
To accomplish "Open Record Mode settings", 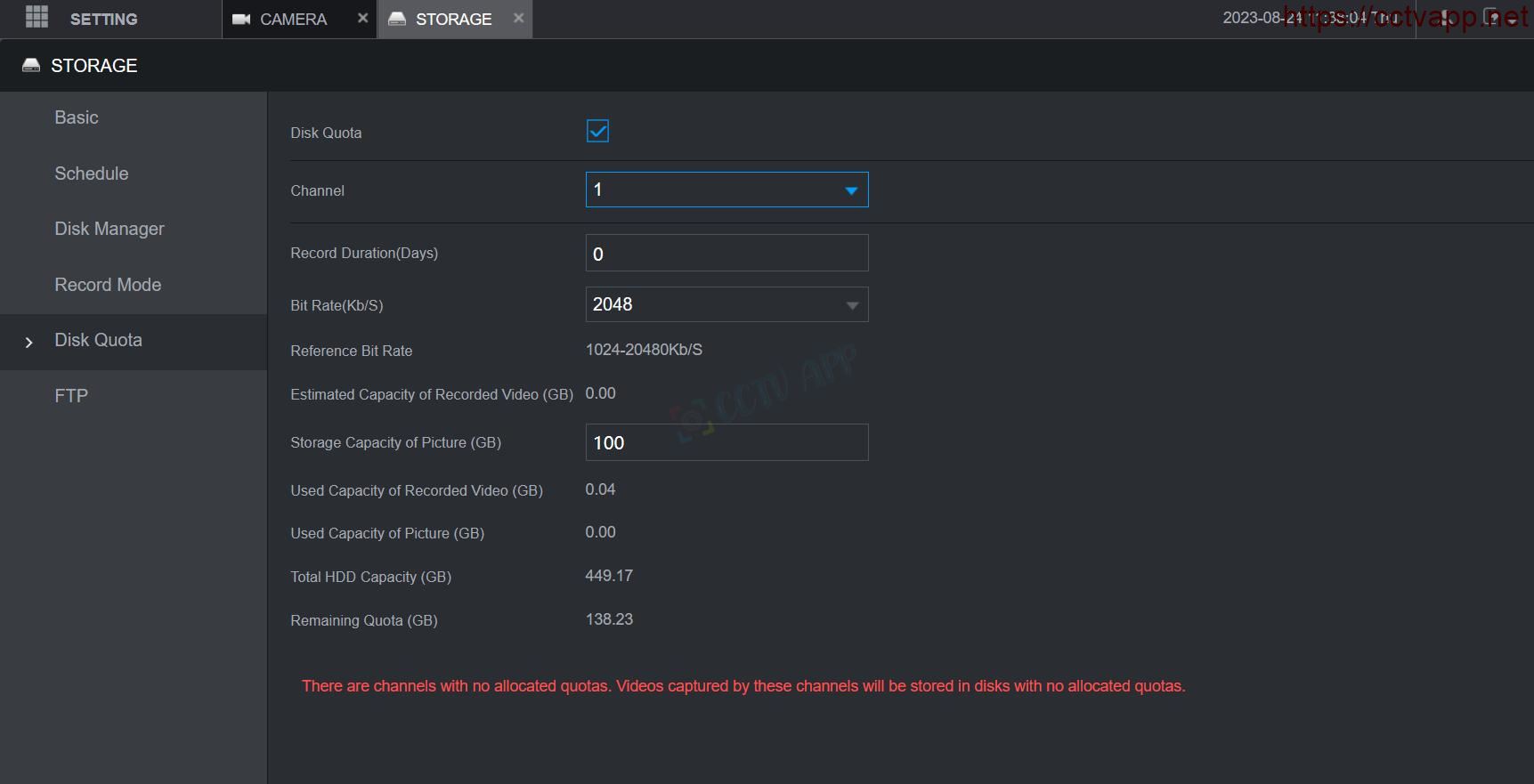I will tap(134, 285).
